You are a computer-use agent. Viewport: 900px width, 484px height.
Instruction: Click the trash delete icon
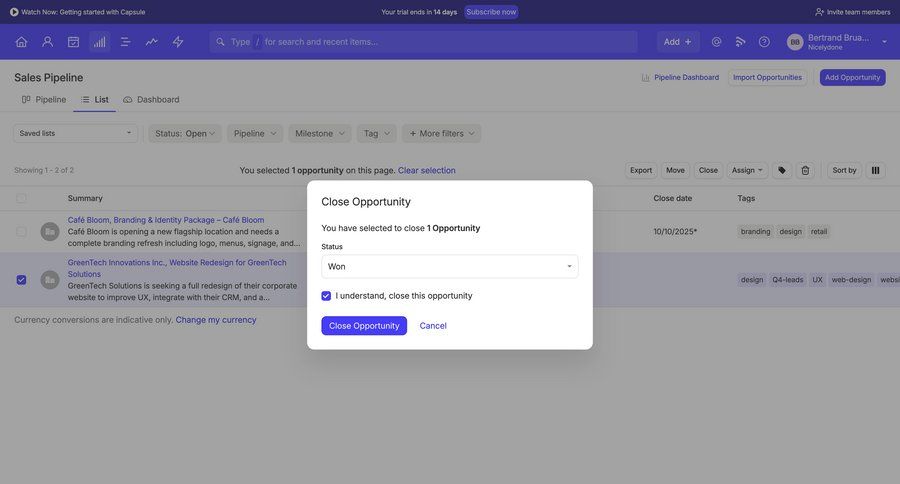[805, 170]
